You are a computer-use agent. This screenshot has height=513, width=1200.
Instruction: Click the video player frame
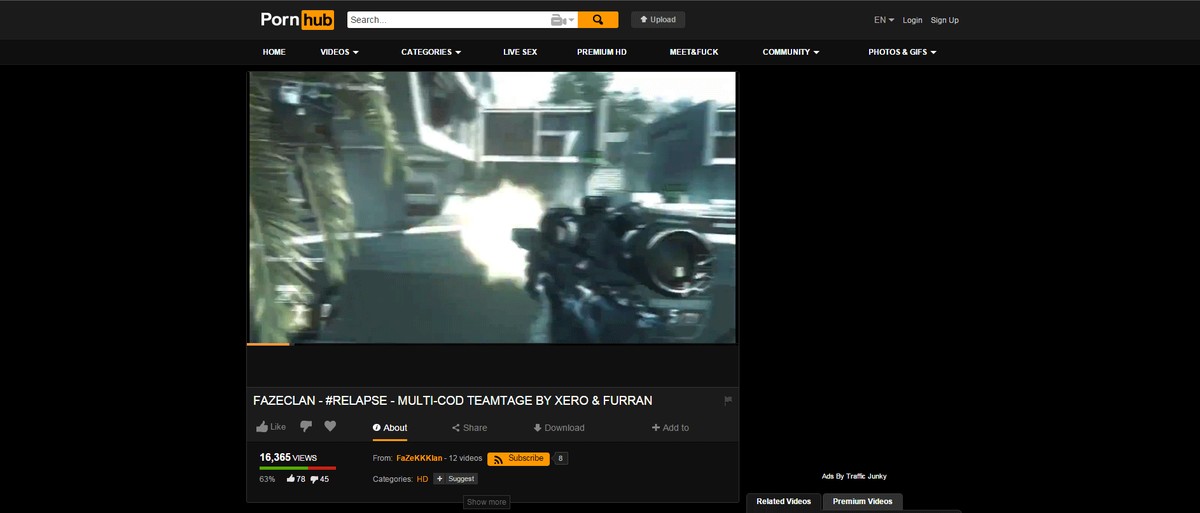coord(492,207)
